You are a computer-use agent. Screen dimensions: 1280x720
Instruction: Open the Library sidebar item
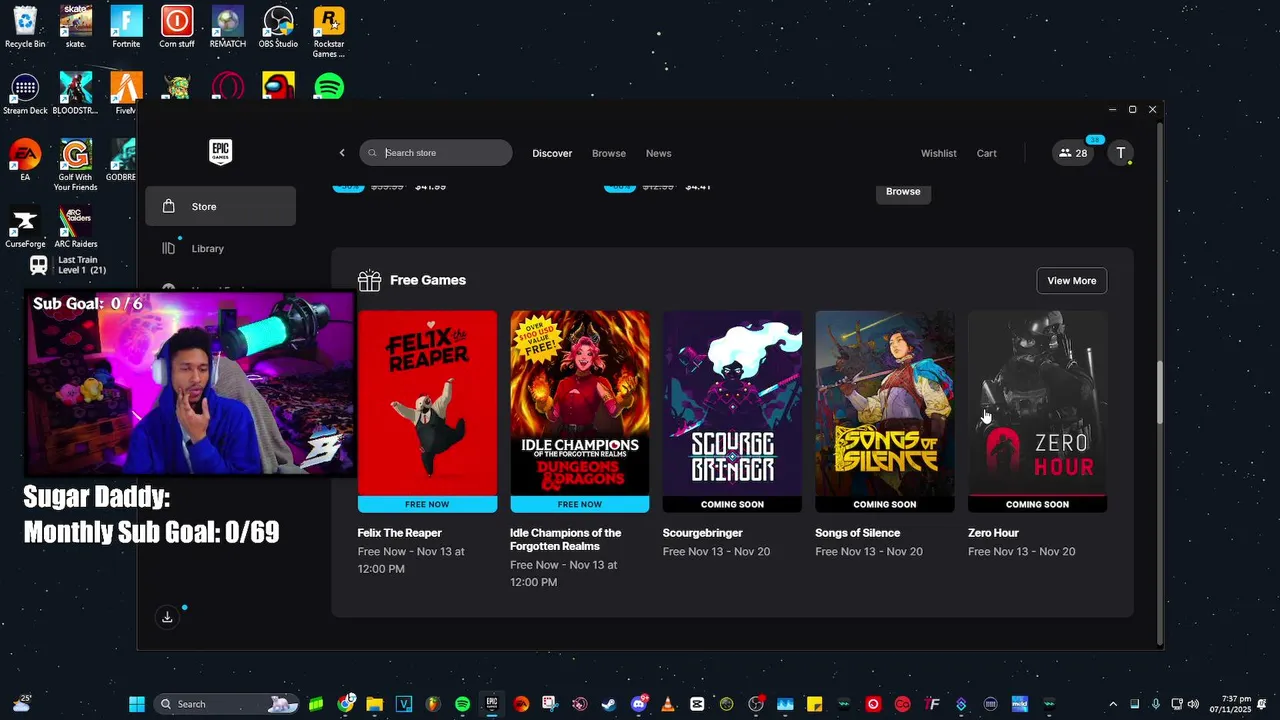220,248
